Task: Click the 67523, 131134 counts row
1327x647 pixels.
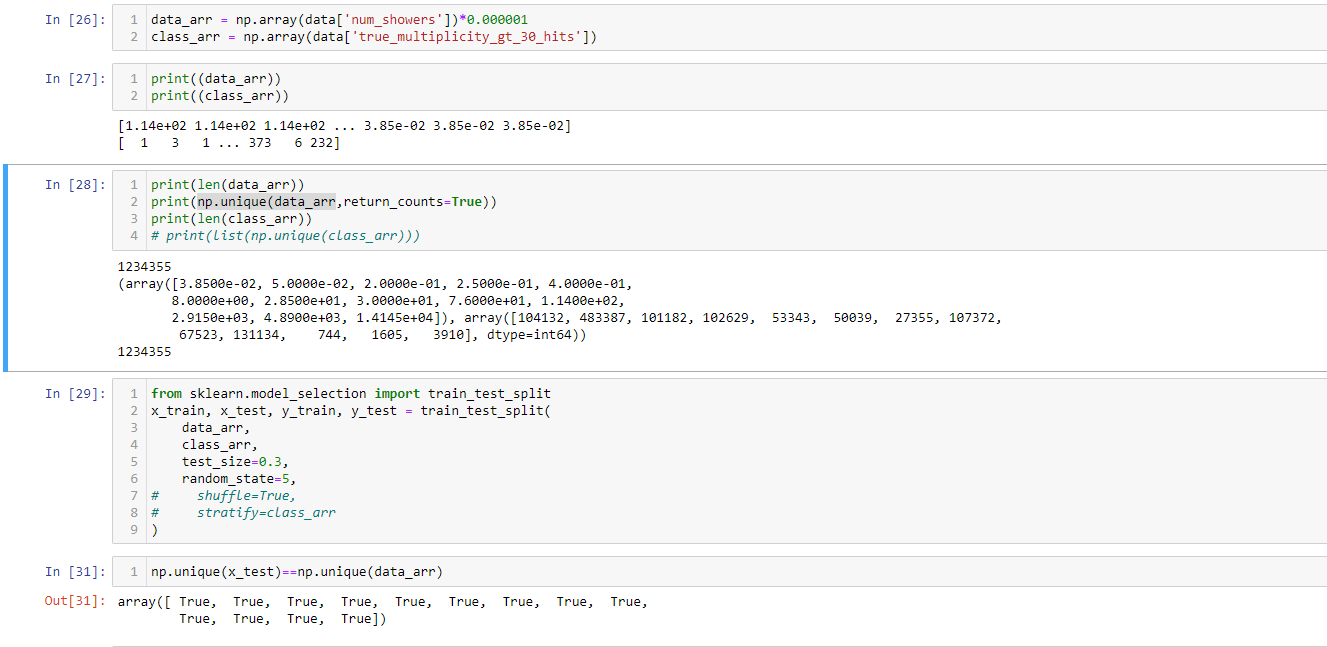Action: click(x=382, y=335)
